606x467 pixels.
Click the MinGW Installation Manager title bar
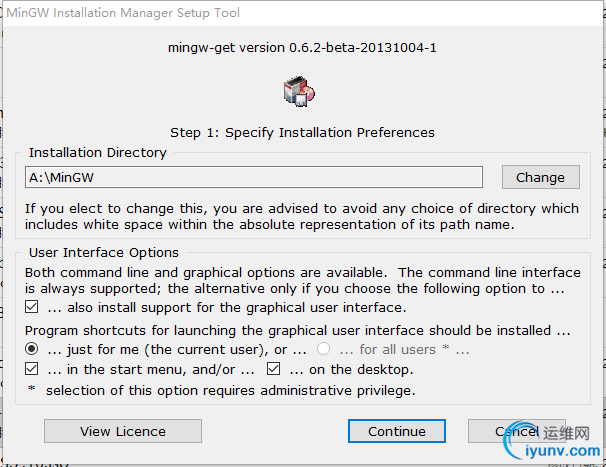click(x=303, y=13)
